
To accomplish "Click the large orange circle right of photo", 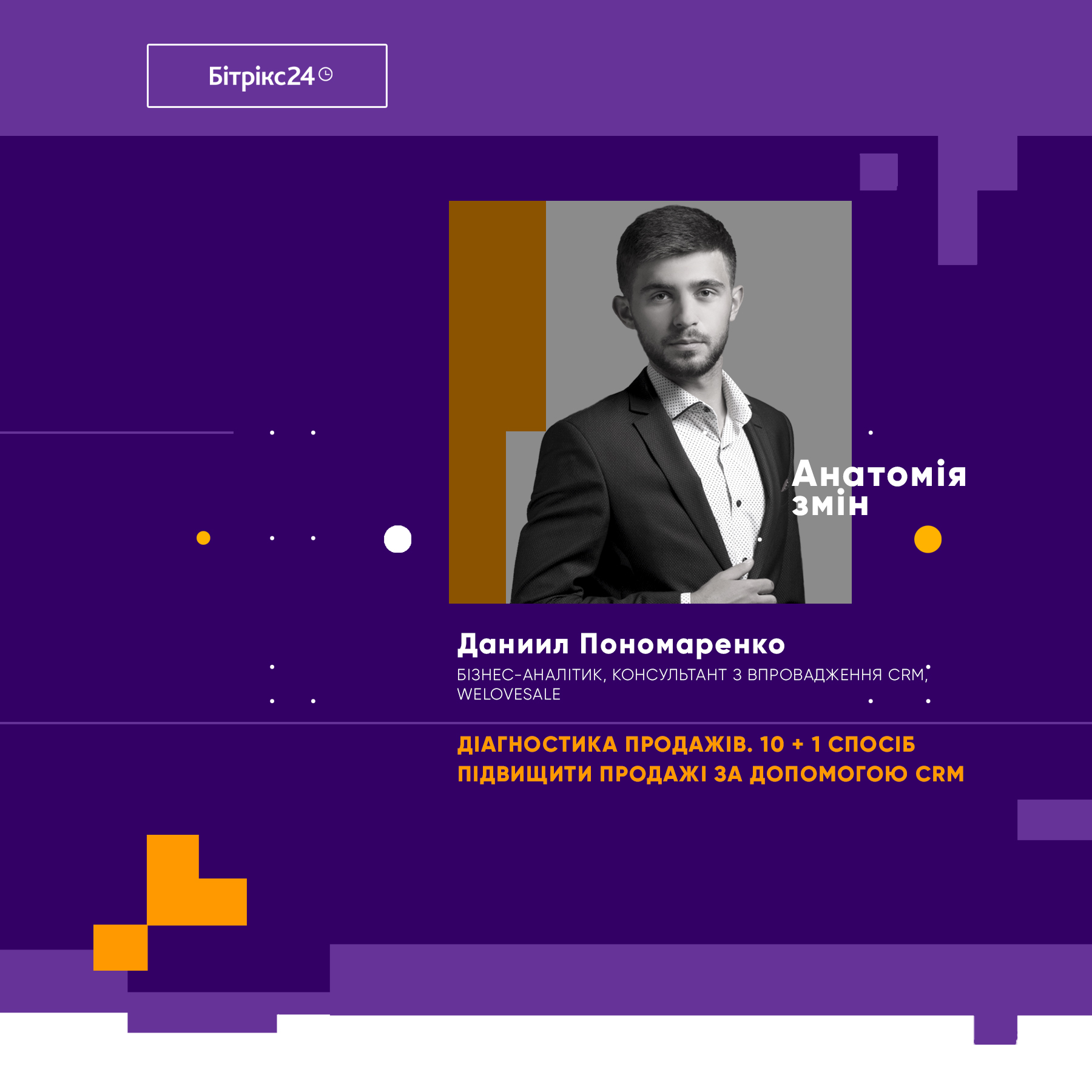I will pyautogui.click(x=928, y=539).
